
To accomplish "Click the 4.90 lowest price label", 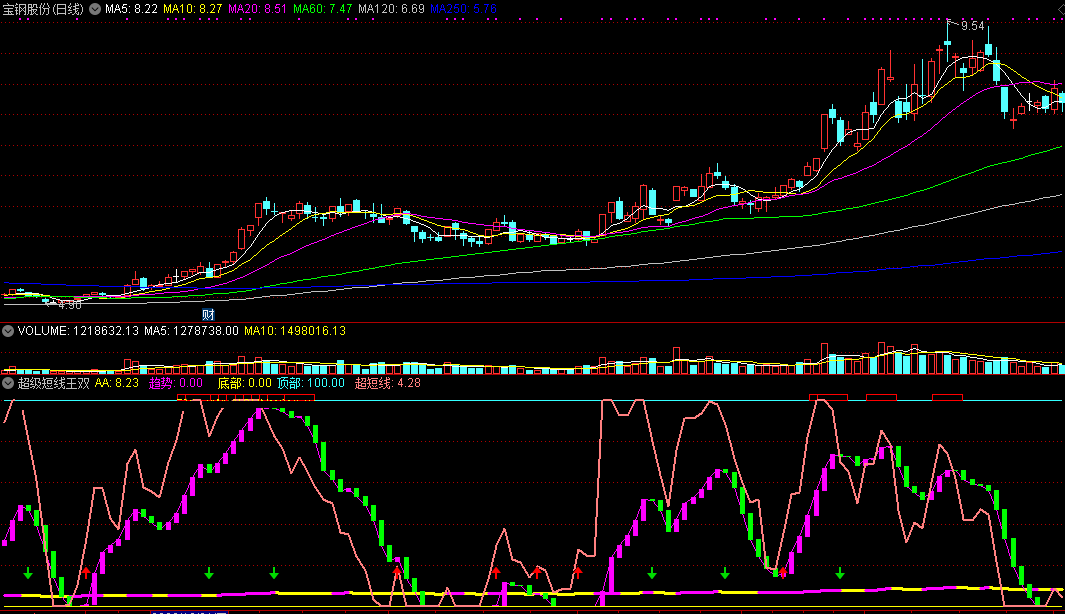I will click(x=70, y=305).
